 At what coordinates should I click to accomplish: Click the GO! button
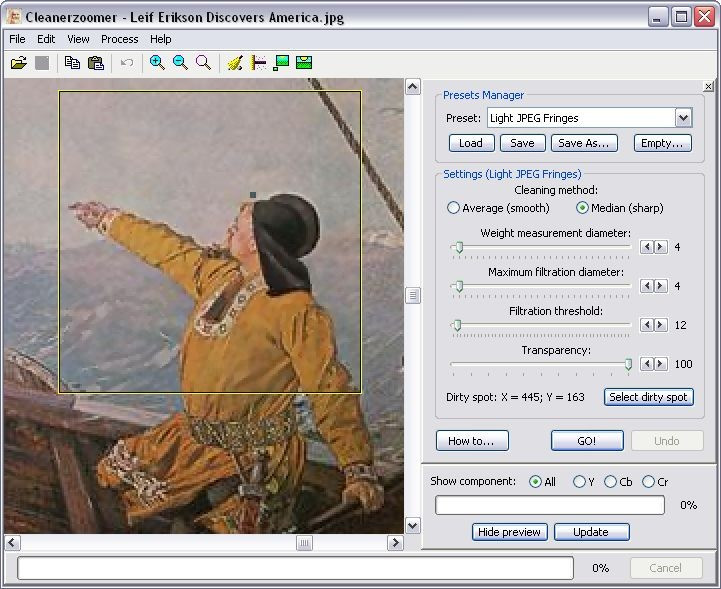coord(587,441)
